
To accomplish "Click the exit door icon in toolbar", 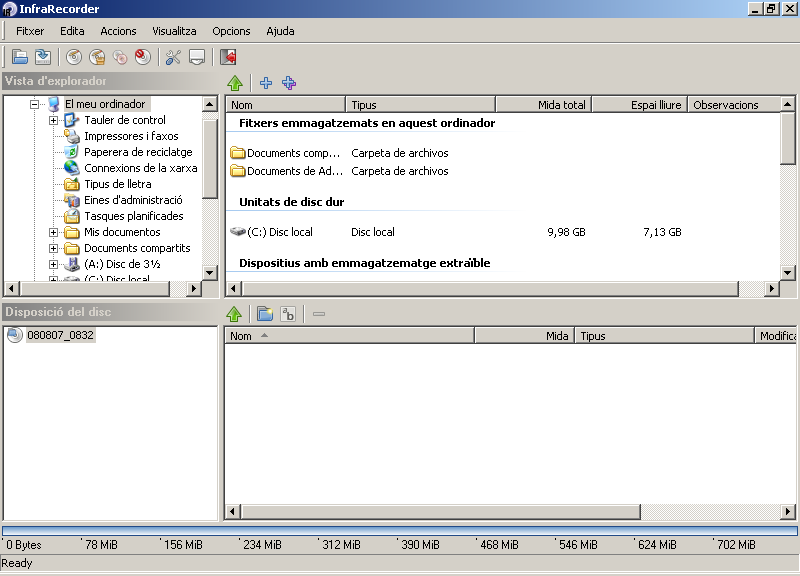I will [228, 57].
